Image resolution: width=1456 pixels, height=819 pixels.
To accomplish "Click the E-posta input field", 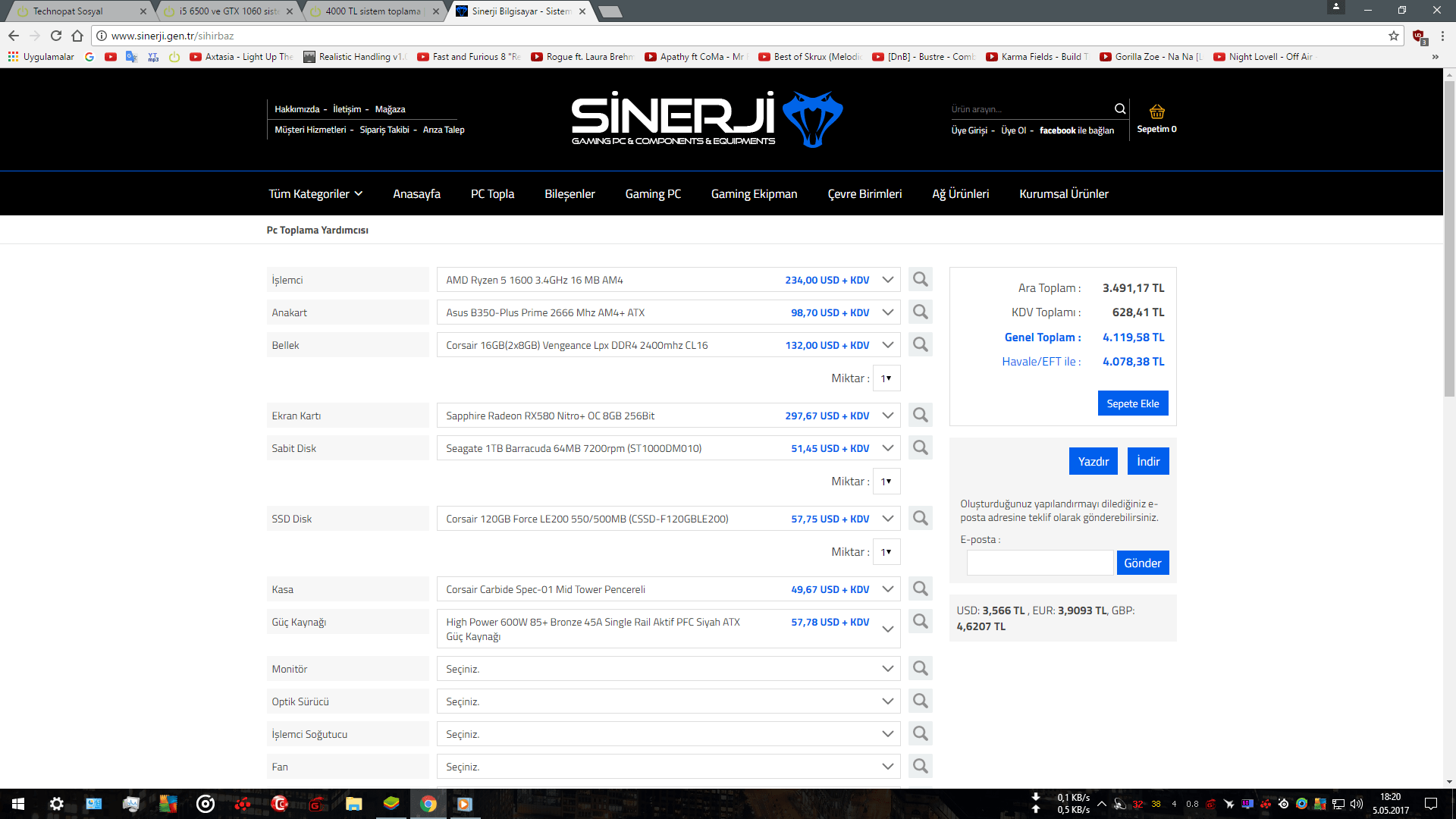I will [1040, 563].
